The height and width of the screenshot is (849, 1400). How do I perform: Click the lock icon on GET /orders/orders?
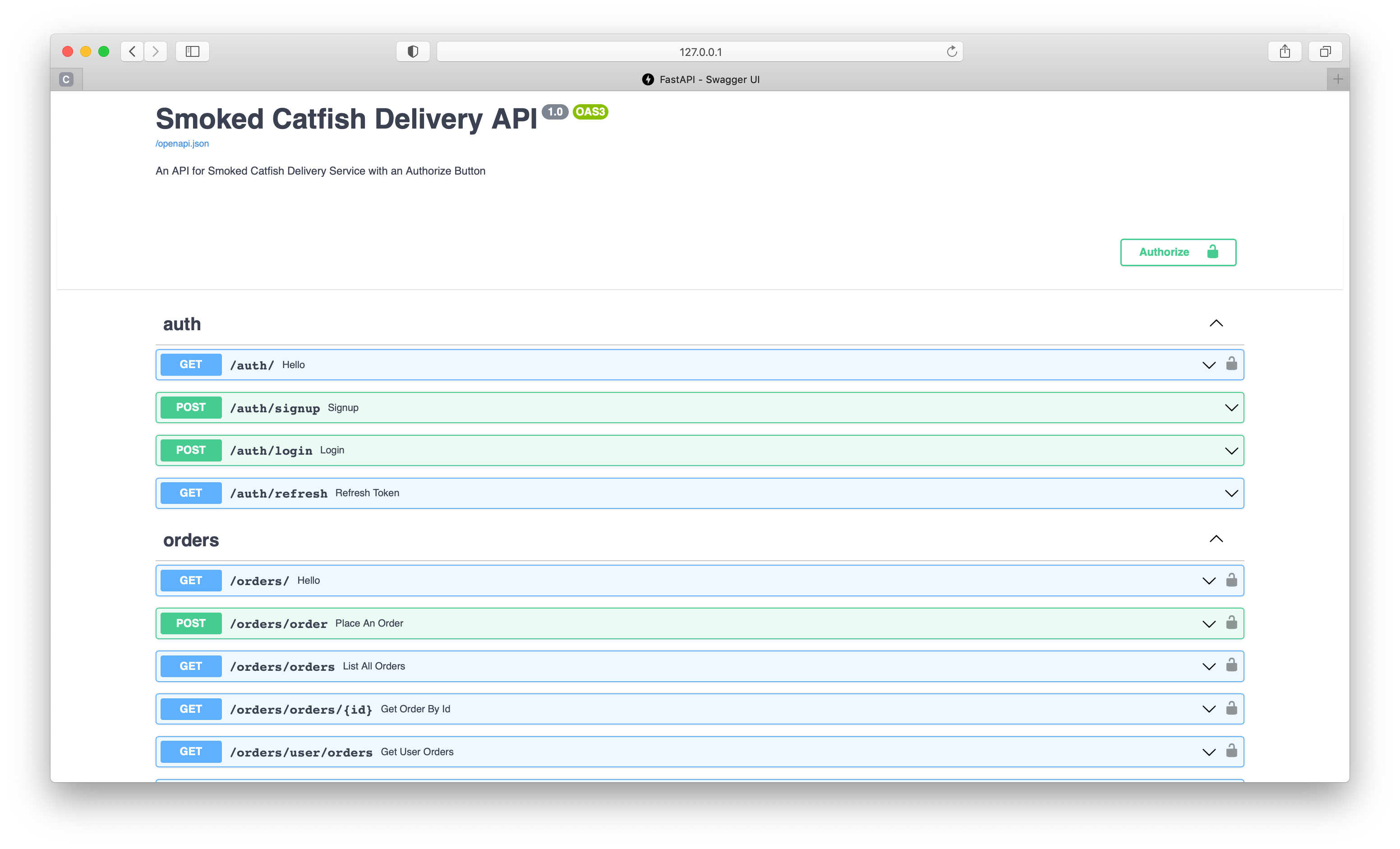pos(1232,665)
